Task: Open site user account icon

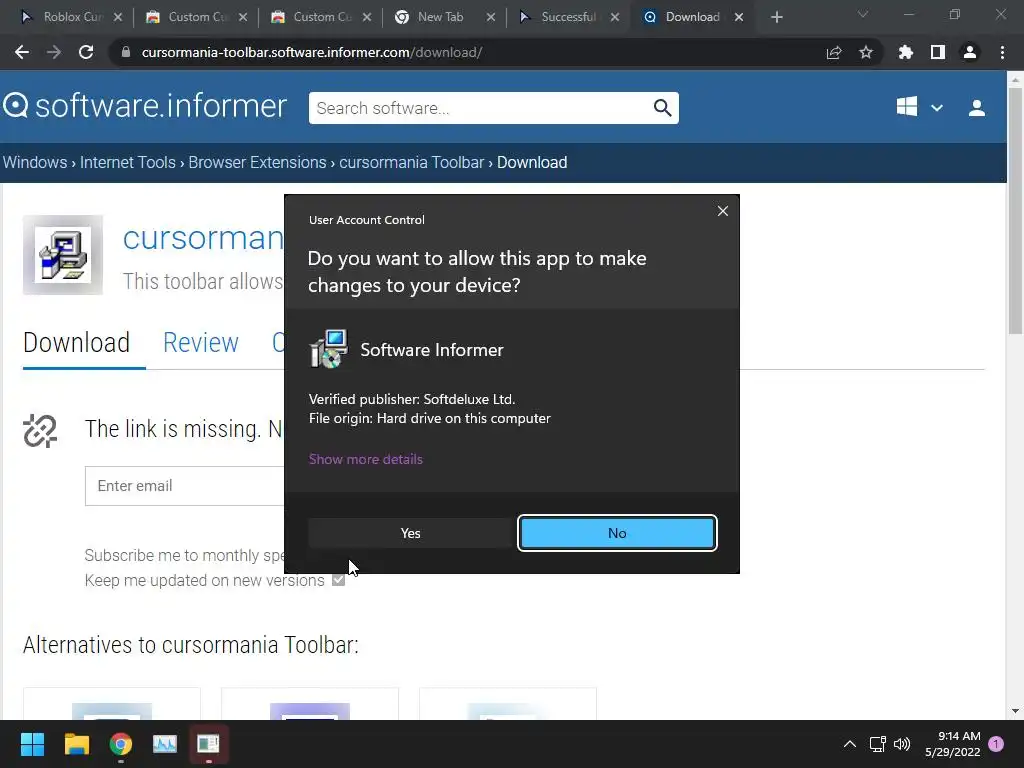Action: point(976,108)
